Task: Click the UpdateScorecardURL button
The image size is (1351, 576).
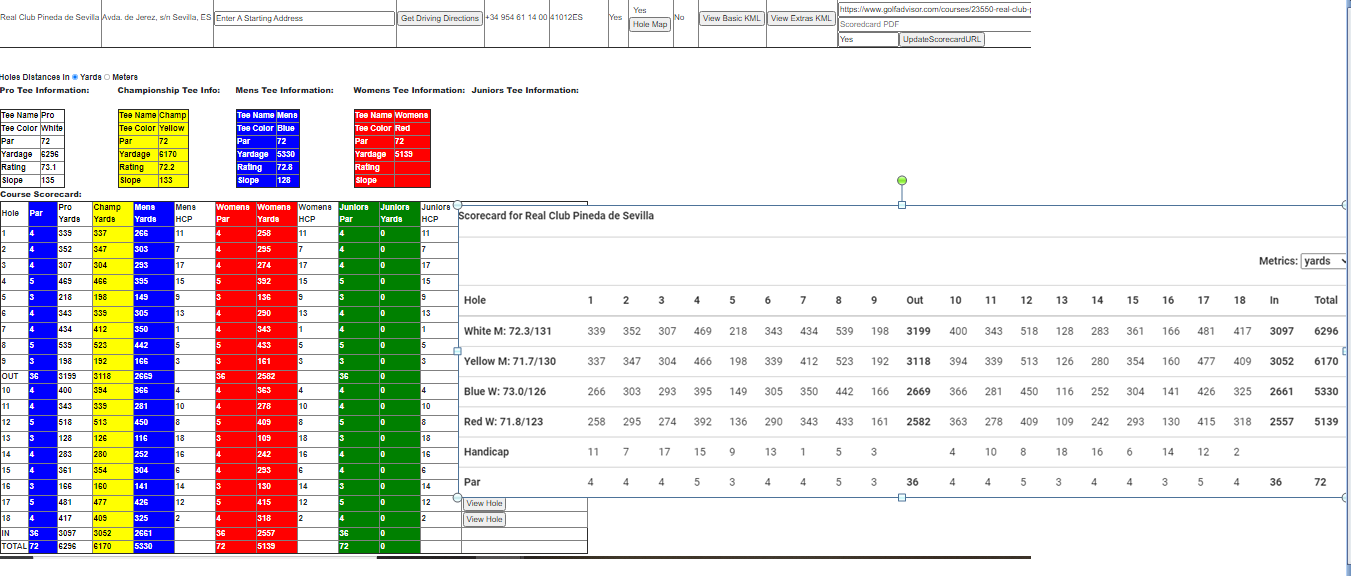Action: (x=942, y=39)
